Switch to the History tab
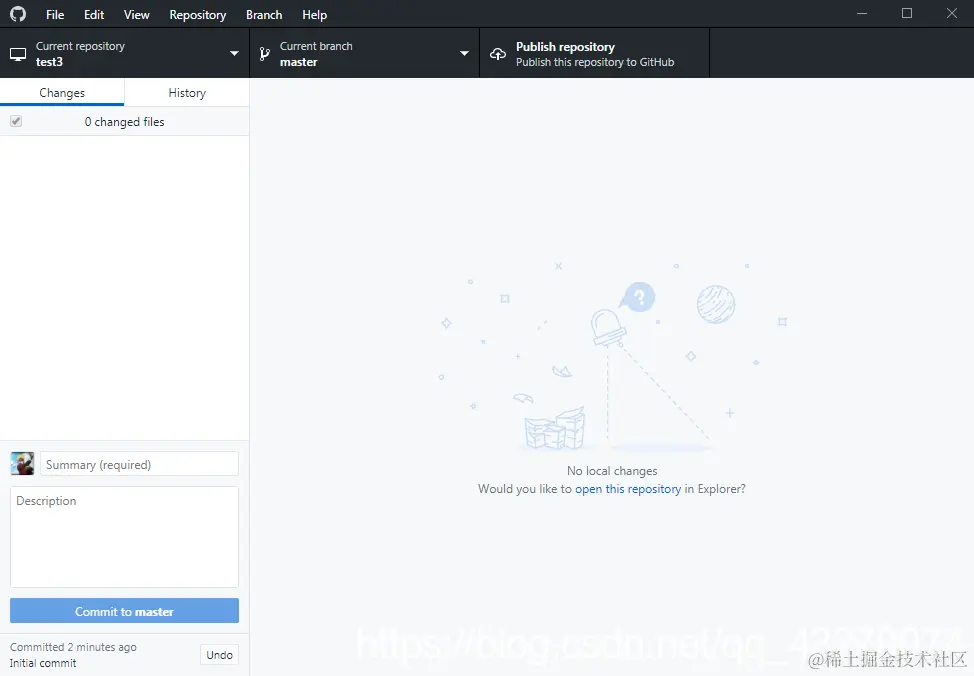 tap(187, 93)
